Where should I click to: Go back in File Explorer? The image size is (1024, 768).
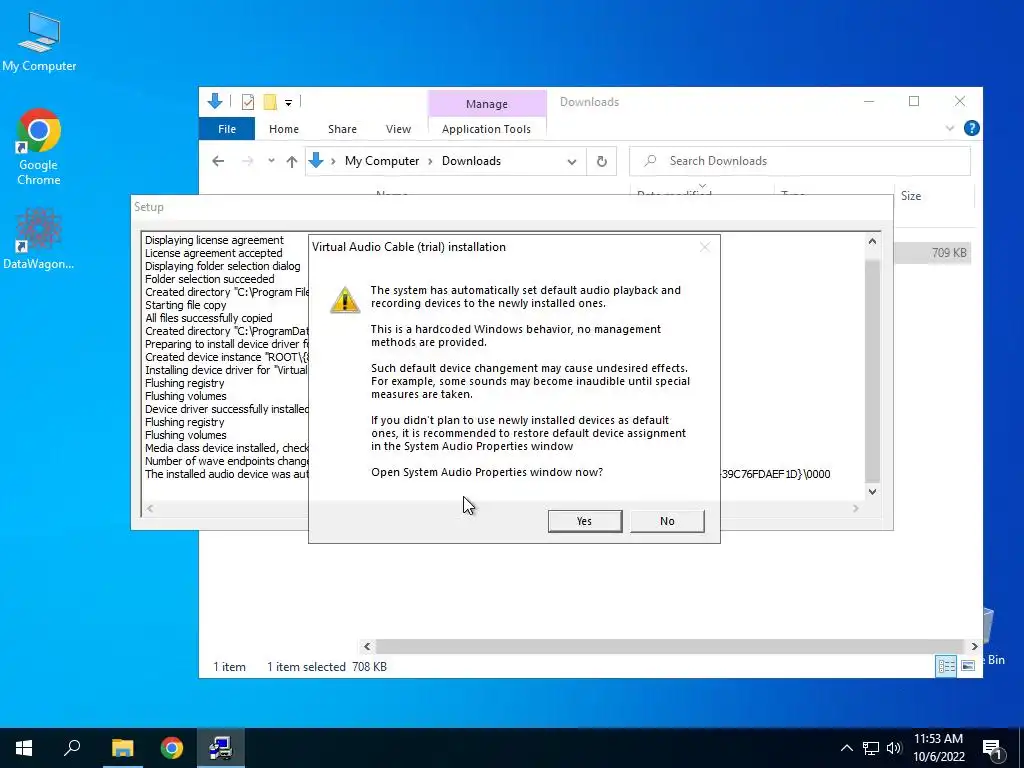pos(218,161)
